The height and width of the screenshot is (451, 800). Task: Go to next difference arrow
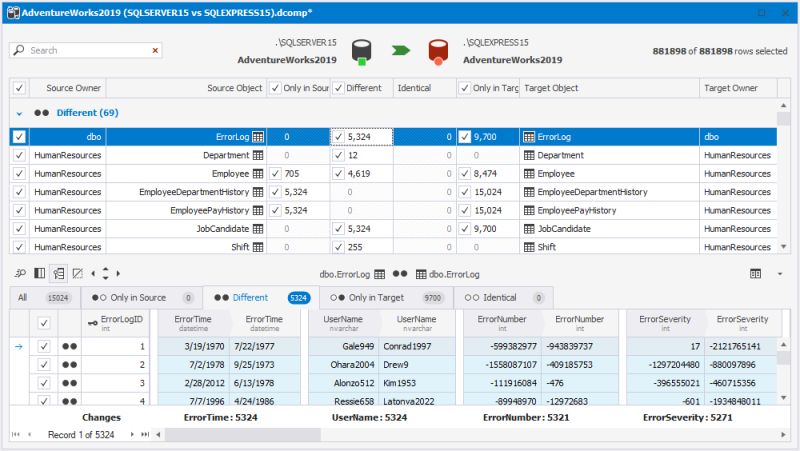click(118, 273)
